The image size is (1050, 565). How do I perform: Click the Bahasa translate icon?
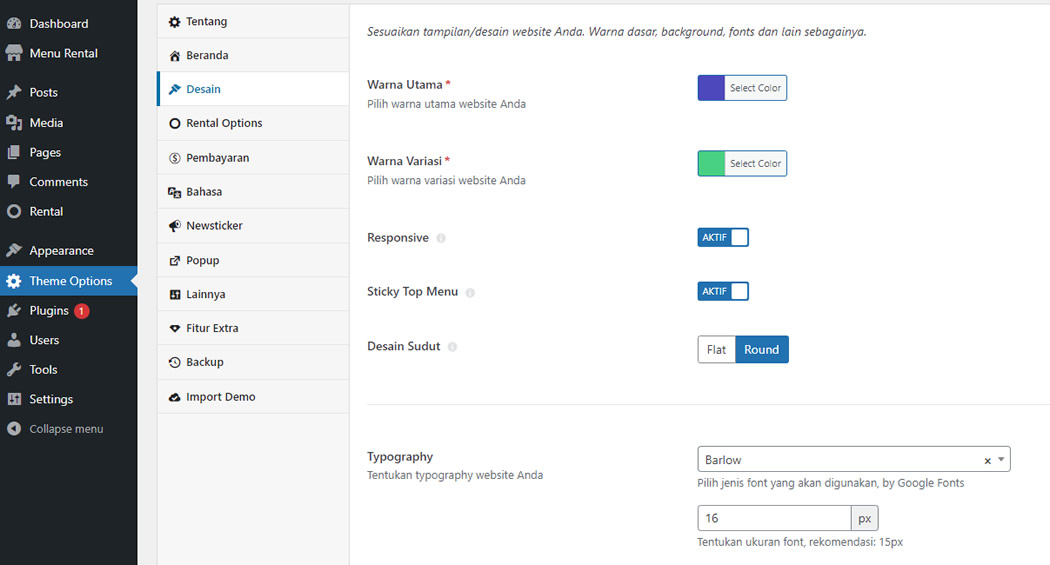(175, 192)
